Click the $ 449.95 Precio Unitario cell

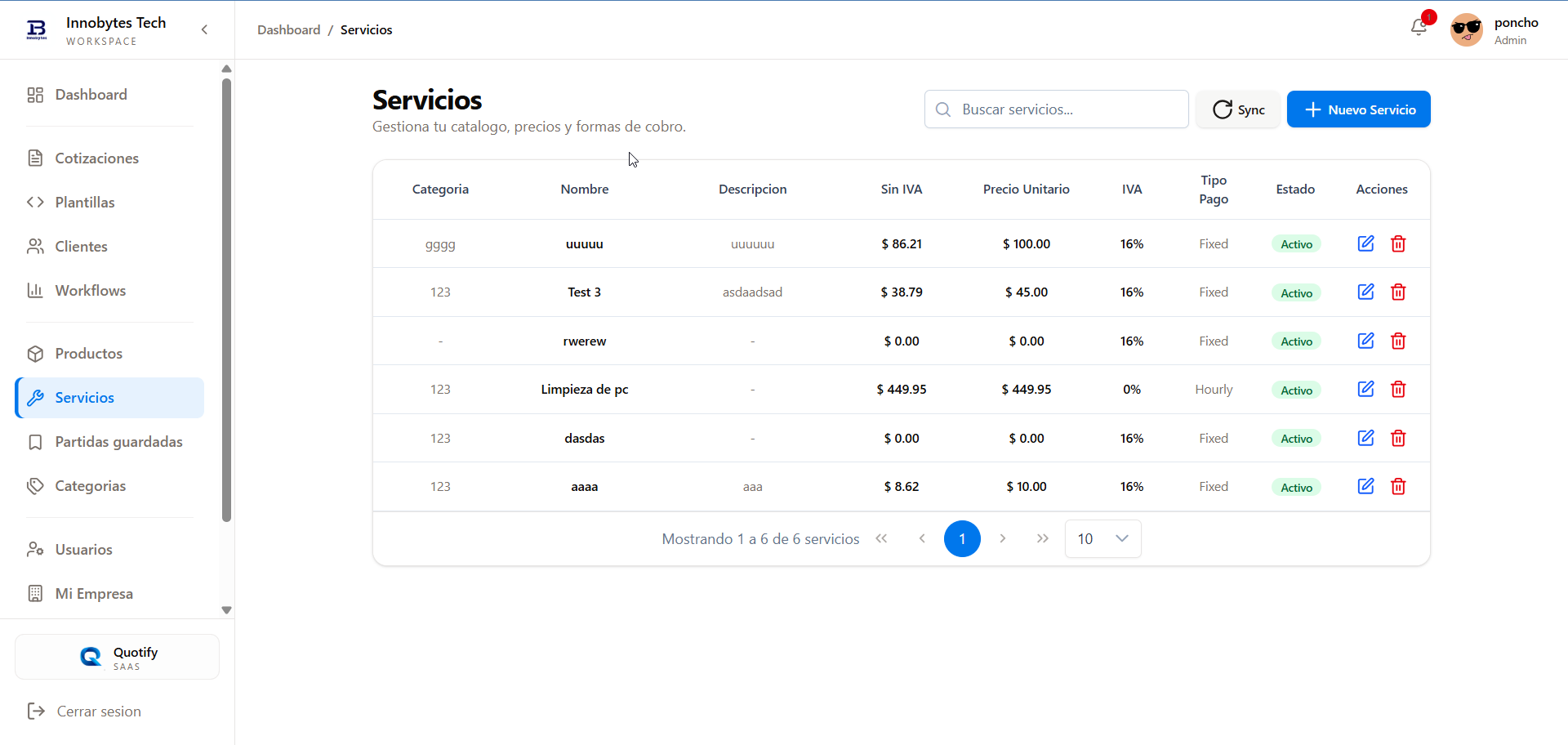[x=1027, y=390]
